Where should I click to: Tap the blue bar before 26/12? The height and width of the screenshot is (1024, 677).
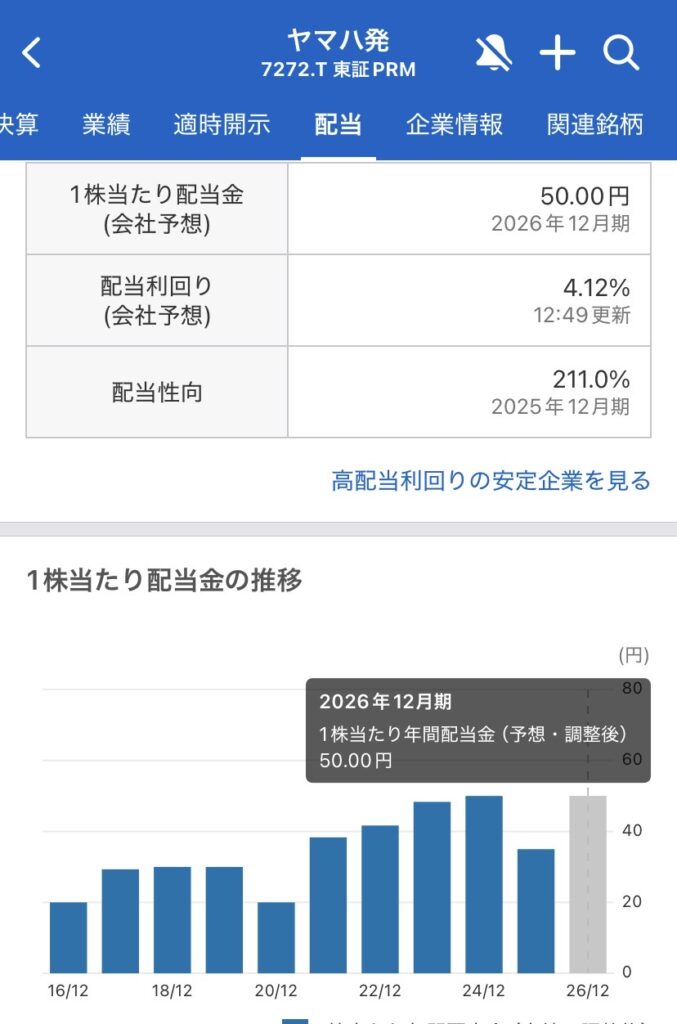click(x=536, y=910)
